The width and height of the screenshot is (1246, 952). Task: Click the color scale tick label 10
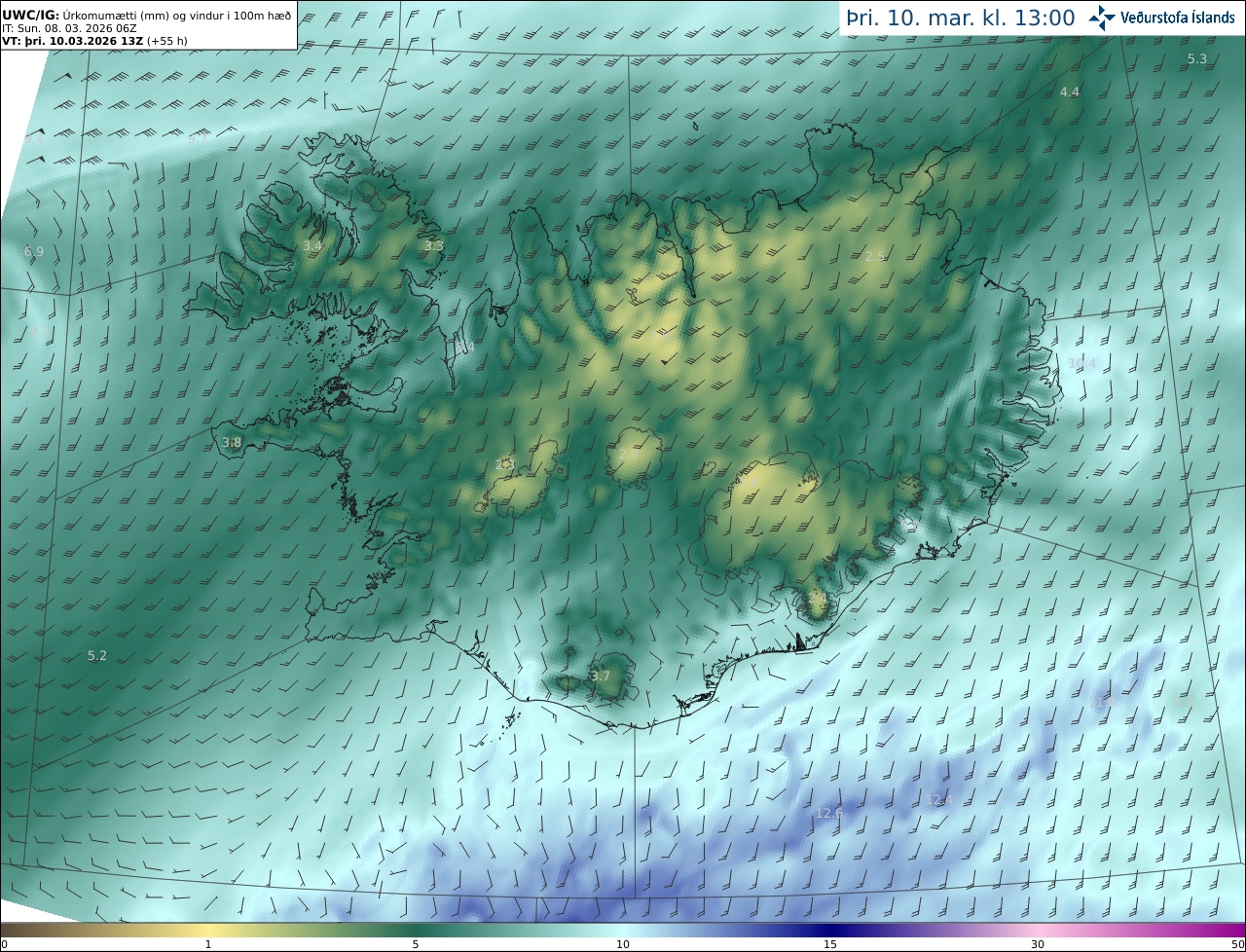[x=623, y=944]
